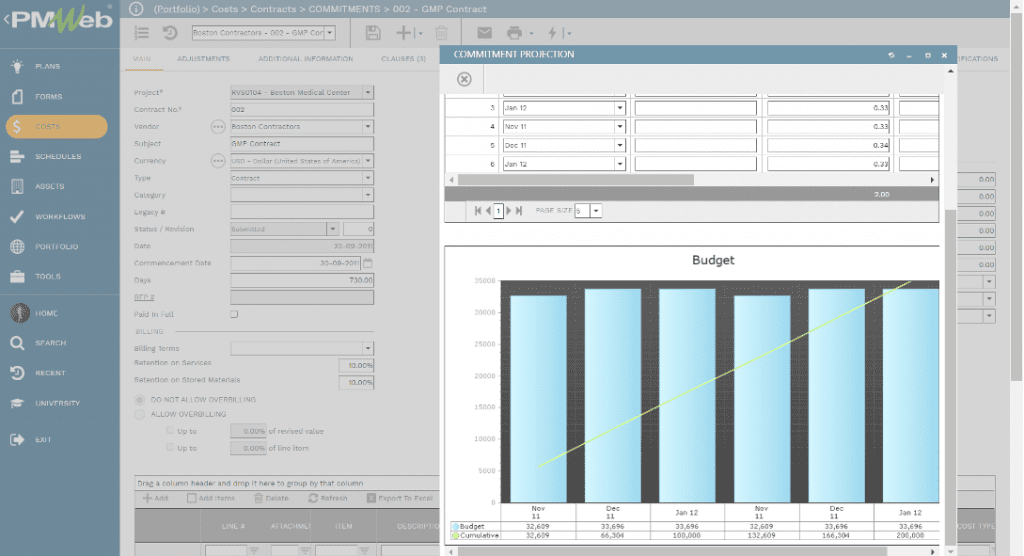Expand the Billing Terms dropdown
Screen dimensions: 1024x556
point(368,348)
